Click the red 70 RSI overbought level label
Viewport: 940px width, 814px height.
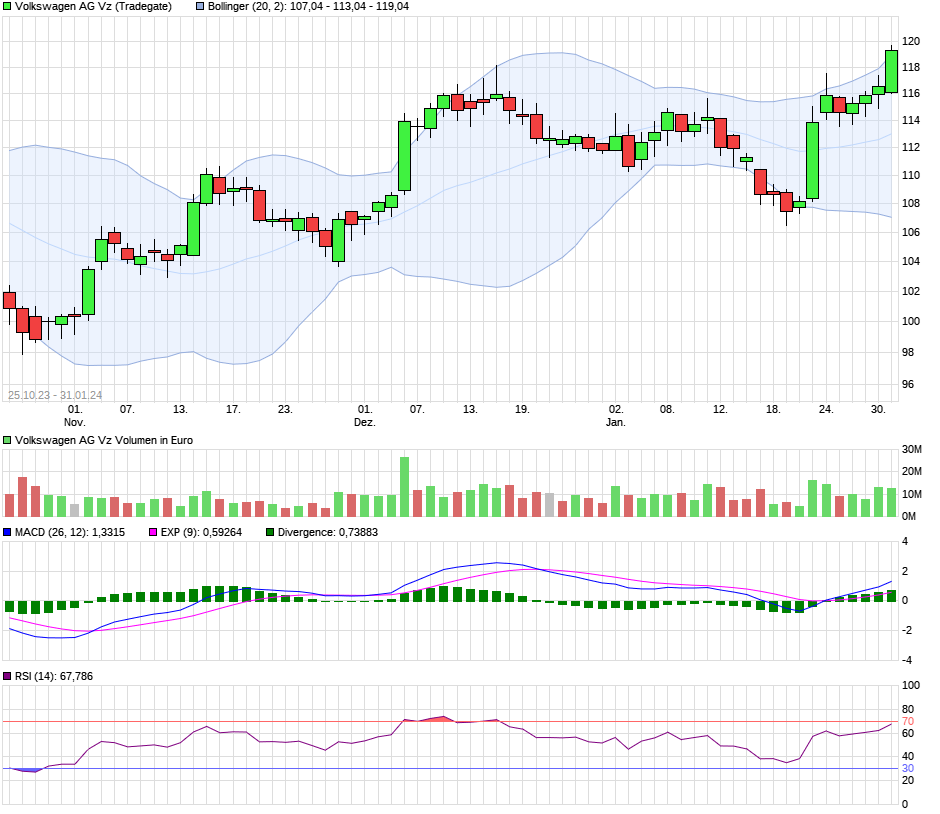click(x=908, y=721)
